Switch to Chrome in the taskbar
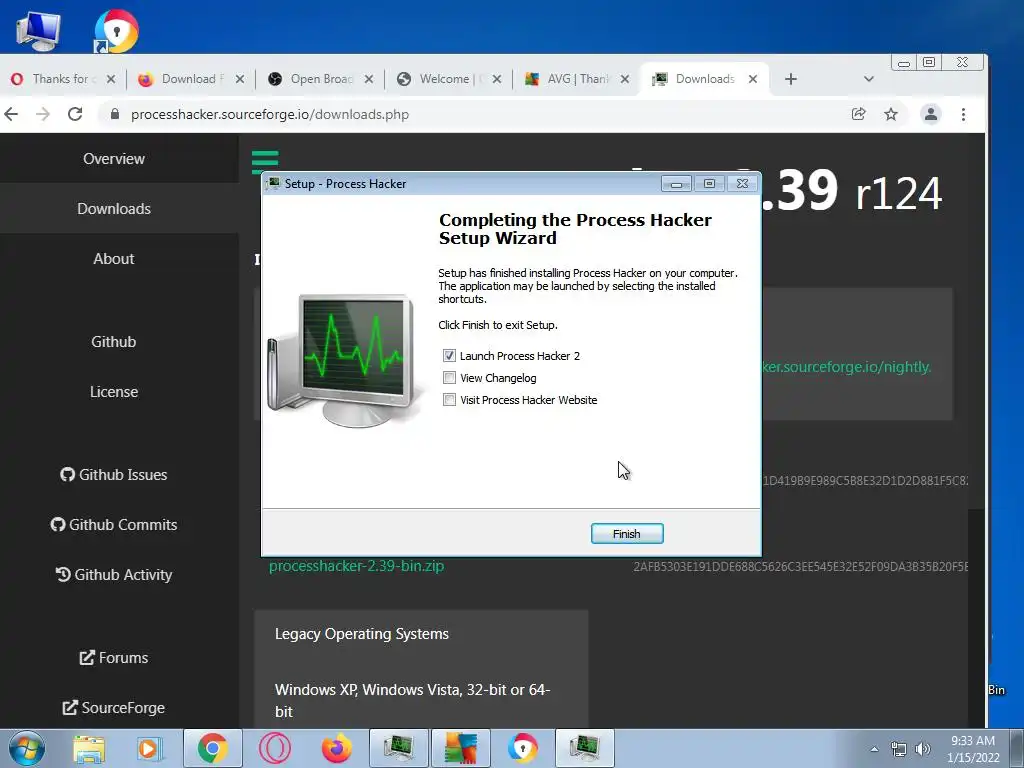This screenshot has height=768, width=1024. (212, 748)
